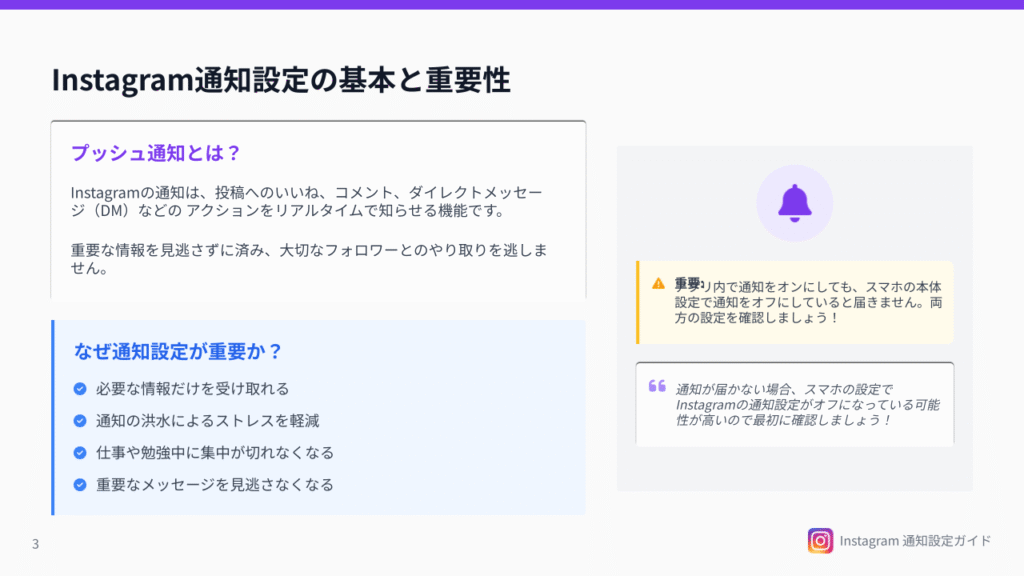The height and width of the screenshot is (576, 1024).
Task: Click the Instagram 通知設定ガイド footer text
Action: pos(915,541)
